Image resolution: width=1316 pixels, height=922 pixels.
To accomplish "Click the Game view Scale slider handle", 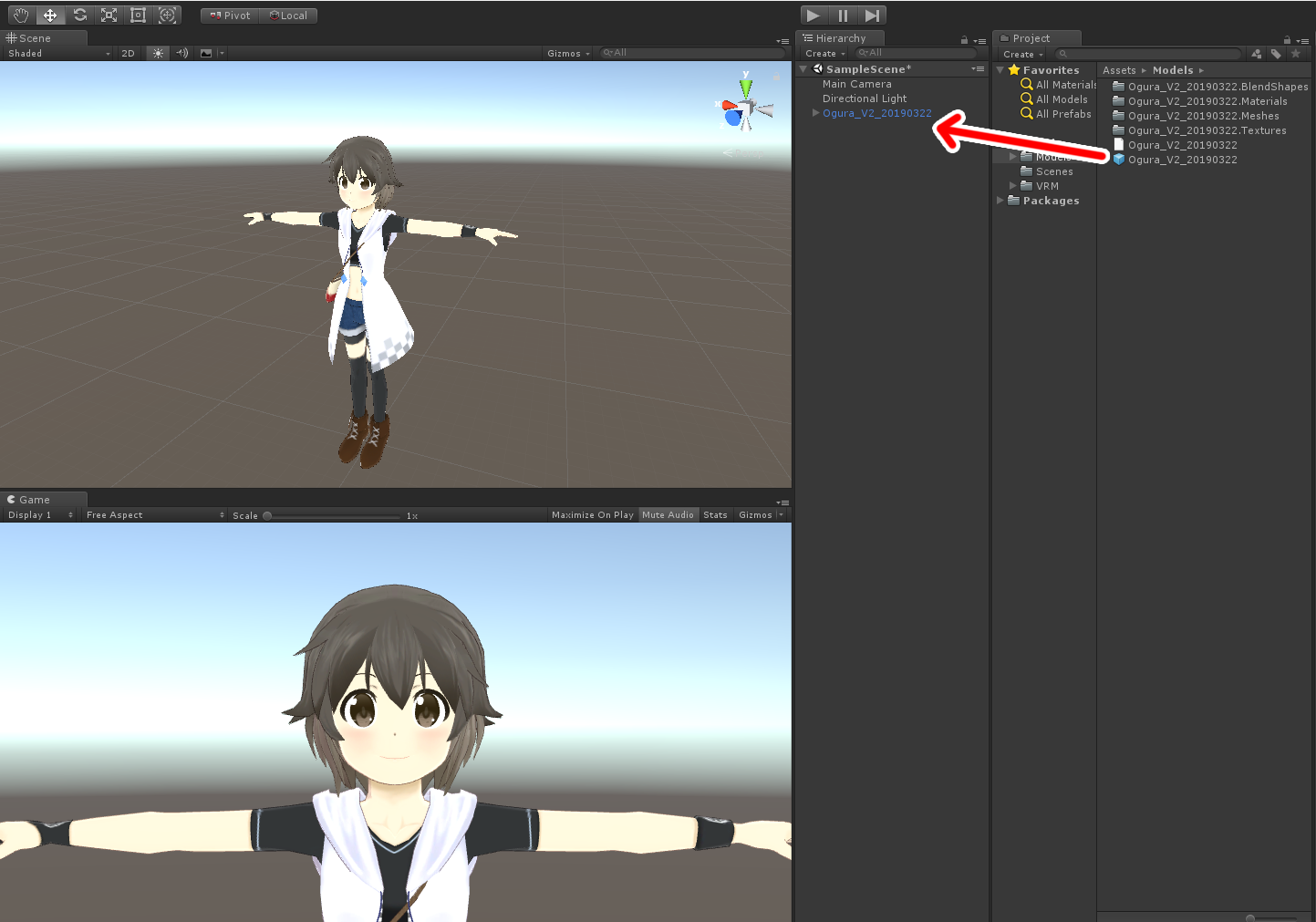I will [267, 516].
